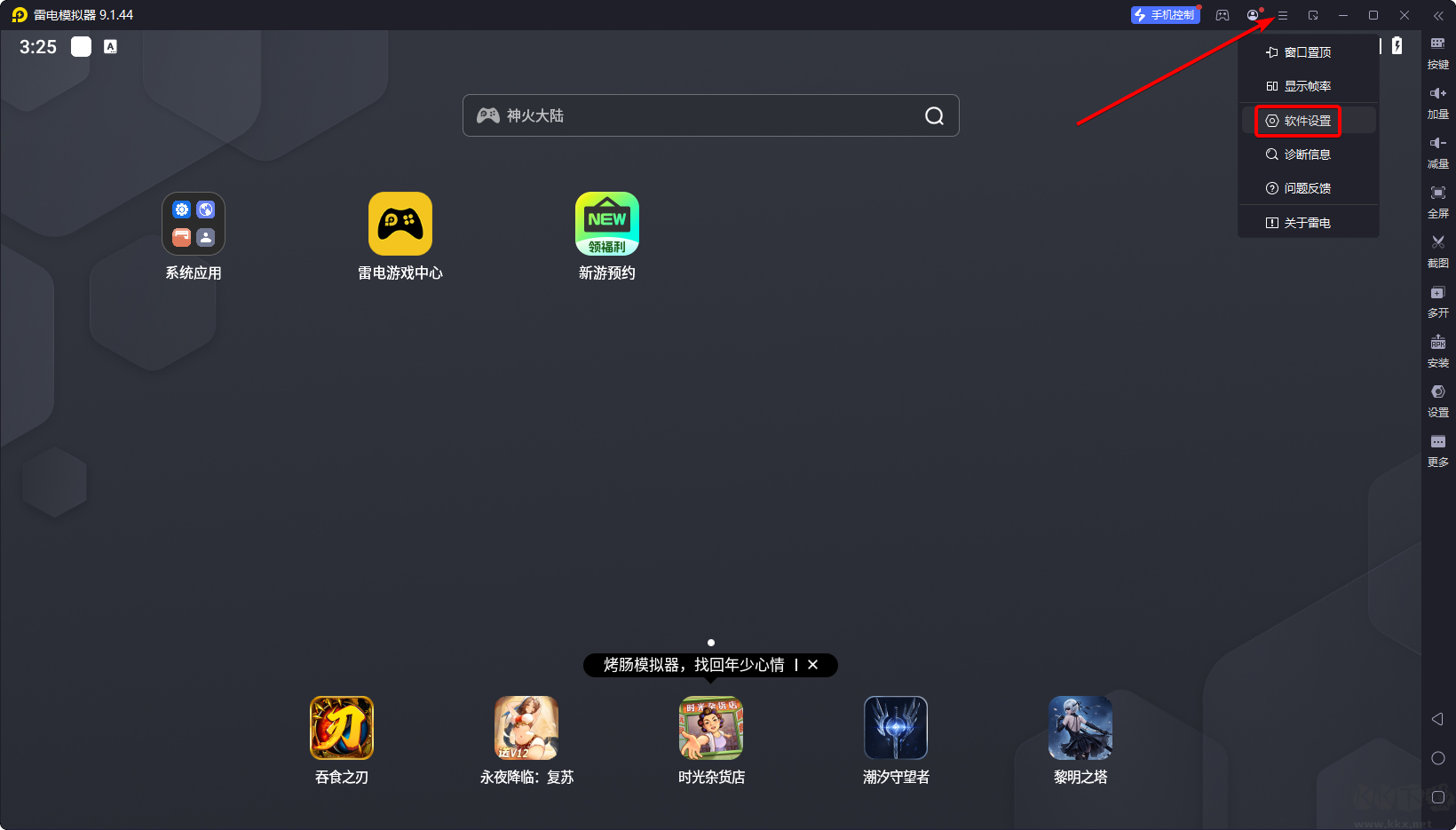Click the gamepad icon in title bar

click(x=1223, y=15)
